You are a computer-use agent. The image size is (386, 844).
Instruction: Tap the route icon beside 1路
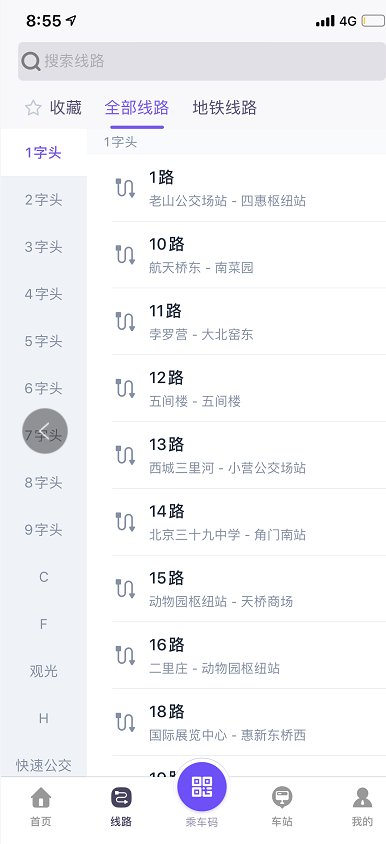coord(125,188)
